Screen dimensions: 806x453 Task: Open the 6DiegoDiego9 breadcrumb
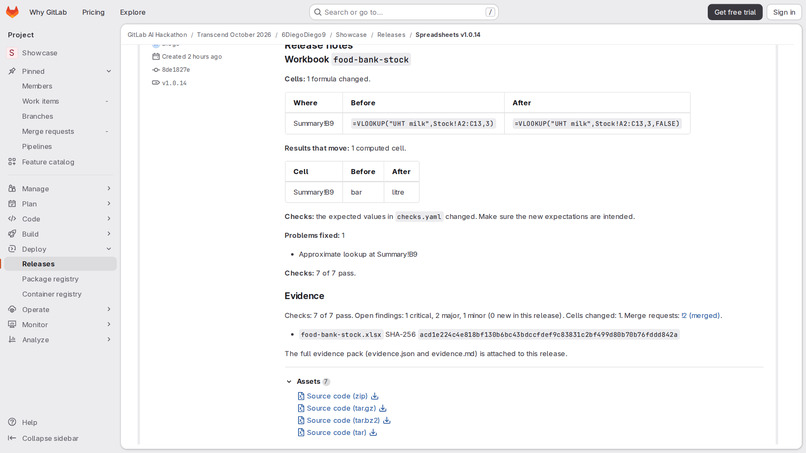pos(304,35)
